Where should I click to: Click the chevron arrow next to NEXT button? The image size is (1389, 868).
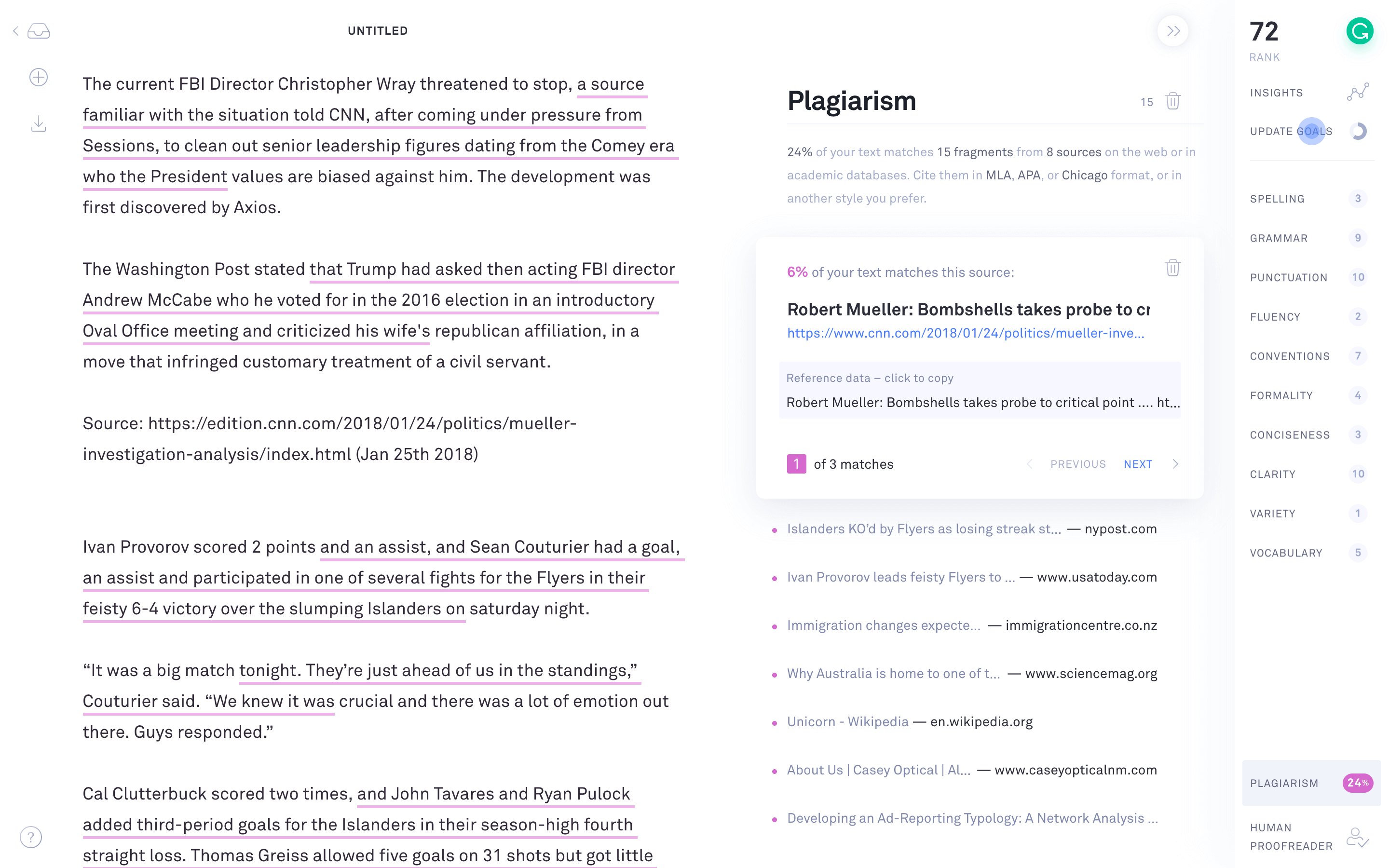(1175, 464)
